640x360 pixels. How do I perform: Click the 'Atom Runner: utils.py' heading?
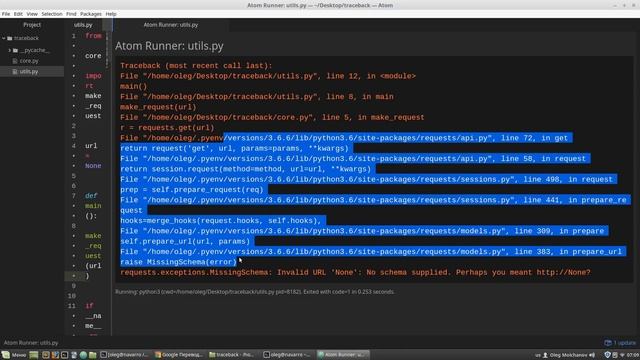click(169, 46)
